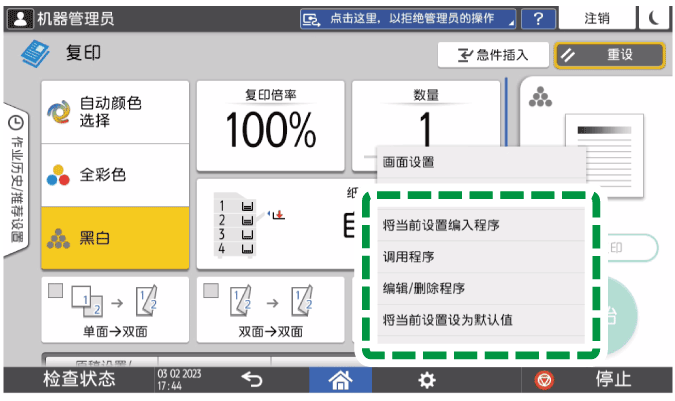675x401 pixels.
Task: Tap the back arrow icon
Action: pos(252,379)
